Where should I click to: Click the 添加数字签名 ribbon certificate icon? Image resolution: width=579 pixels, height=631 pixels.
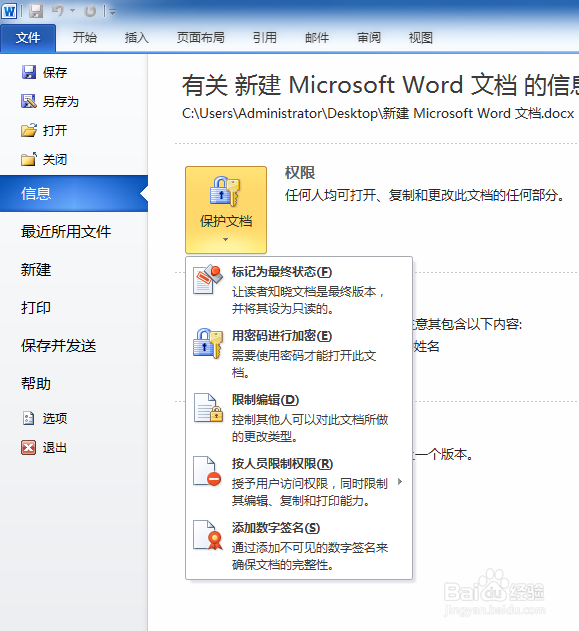(208, 535)
